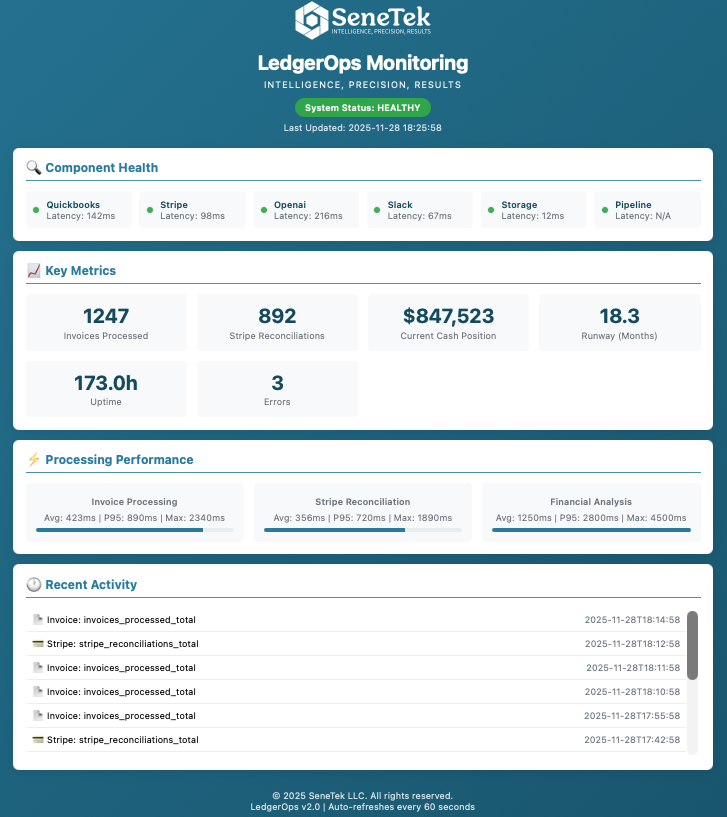The height and width of the screenshot is (817, 727).
Task: Open the 173.0h Uptime metric card
Action: [106, 389]
